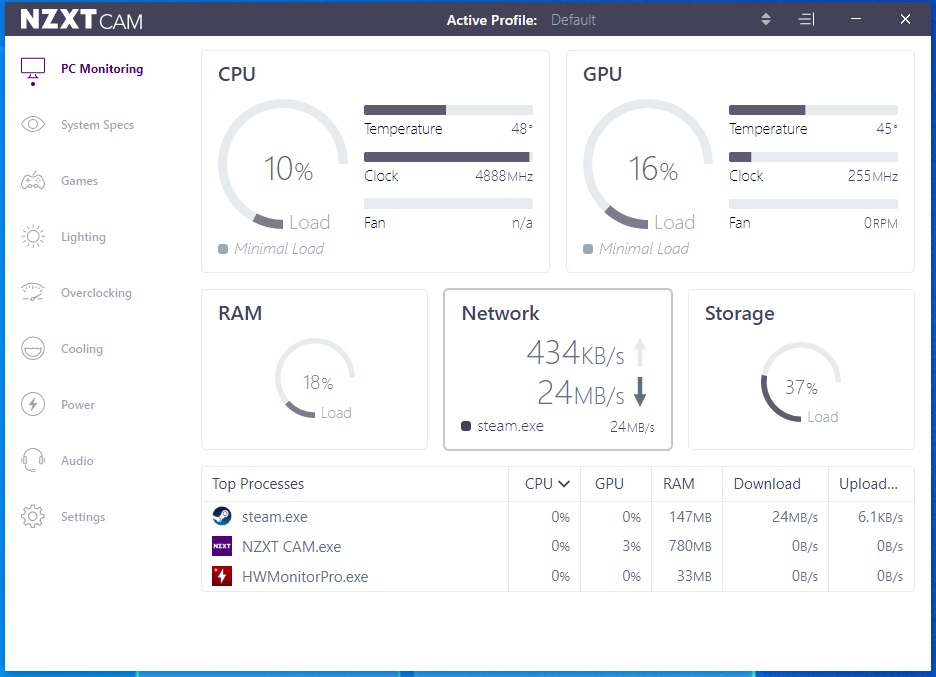Open the Overclocking section
Viewport: 936px width, 677px height.
tap(96, 293)
